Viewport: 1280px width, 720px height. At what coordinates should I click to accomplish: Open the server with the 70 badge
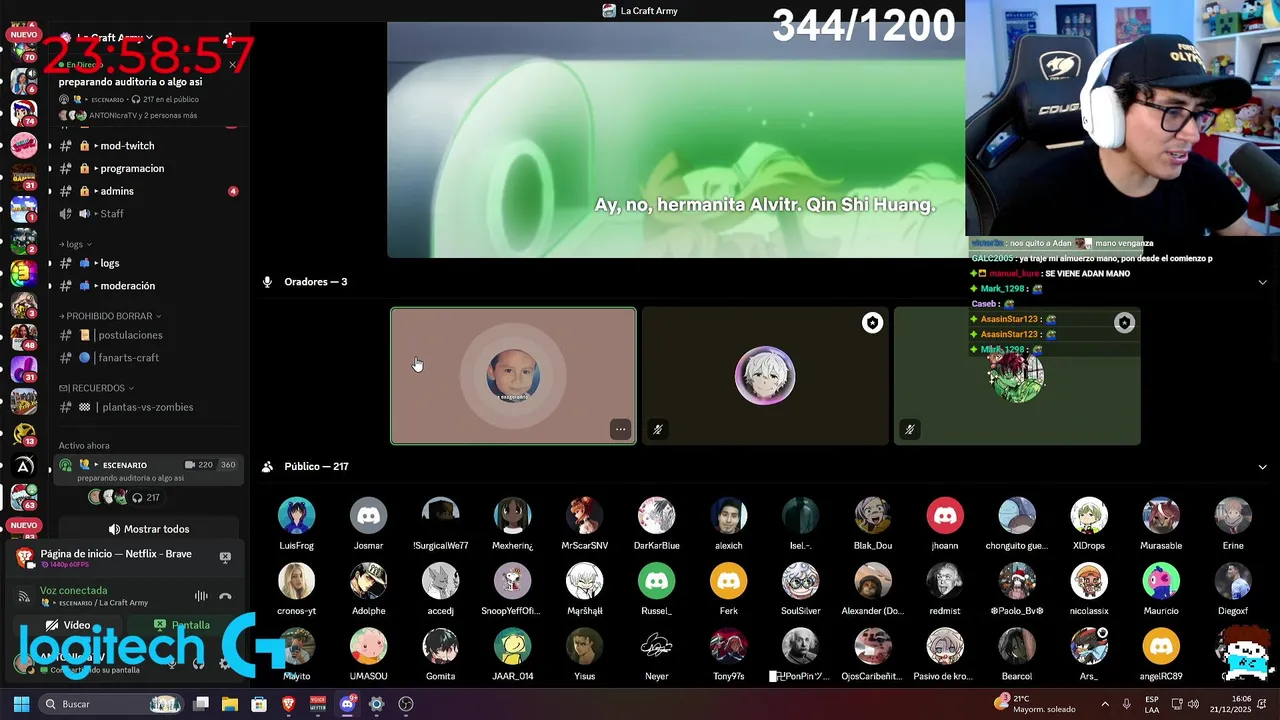click(23, 50)
